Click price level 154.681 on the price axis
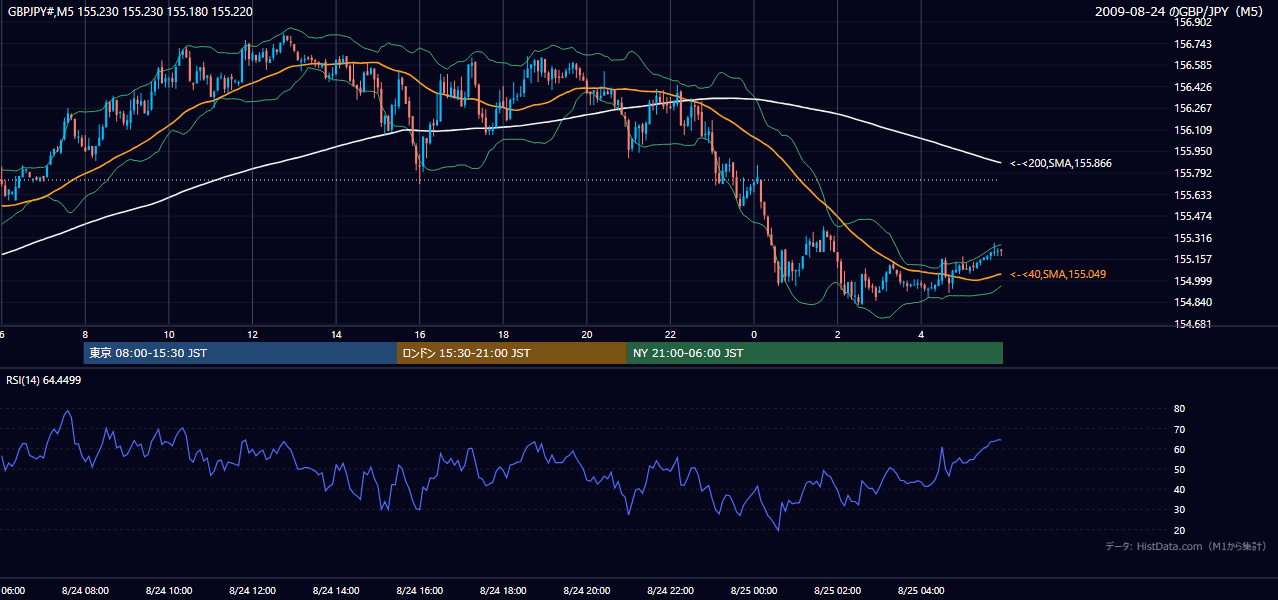 click(x=1193, y=324)
